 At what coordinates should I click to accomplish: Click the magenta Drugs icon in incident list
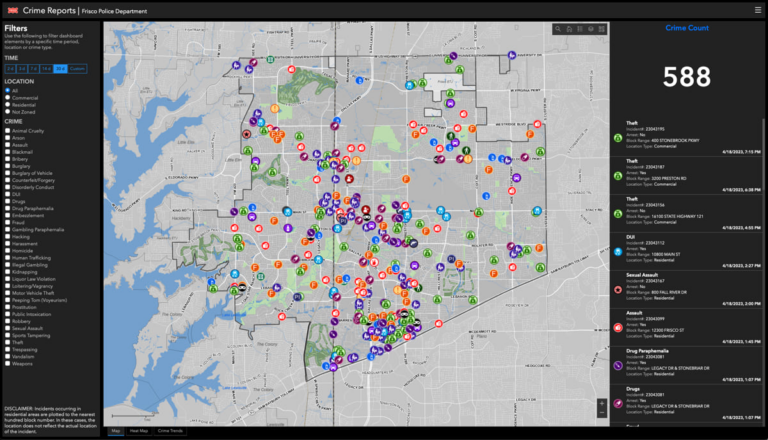click(618, 404)
